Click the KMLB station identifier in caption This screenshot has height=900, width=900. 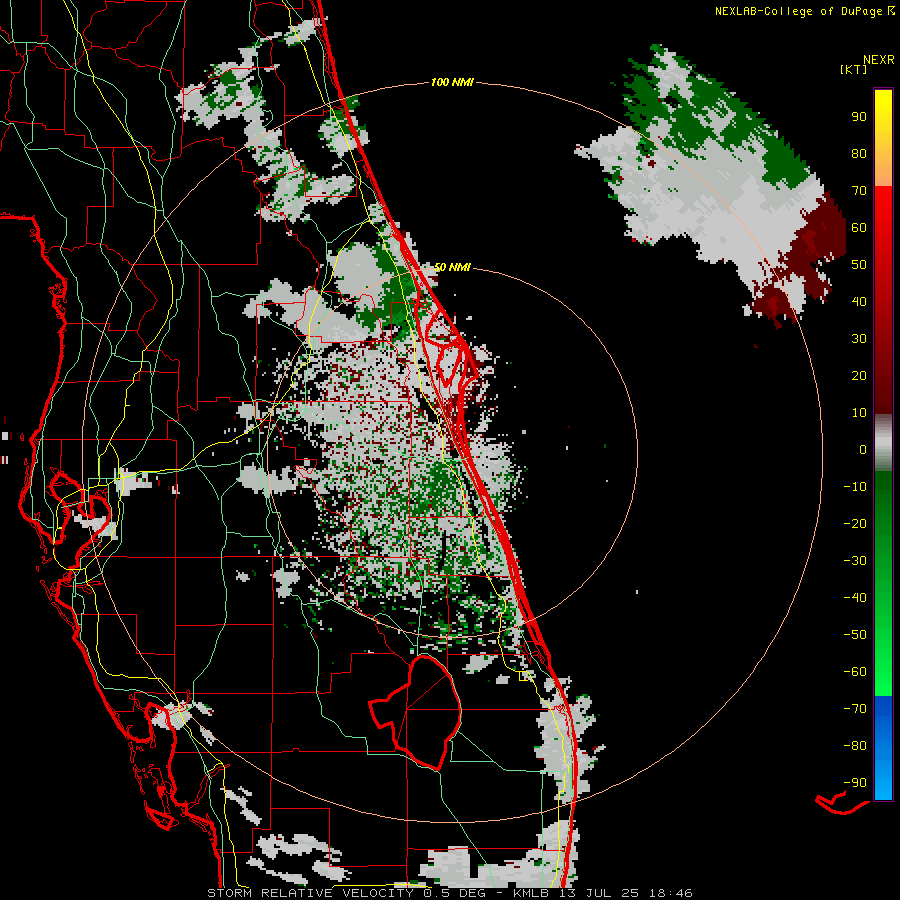tap(531, 893)
